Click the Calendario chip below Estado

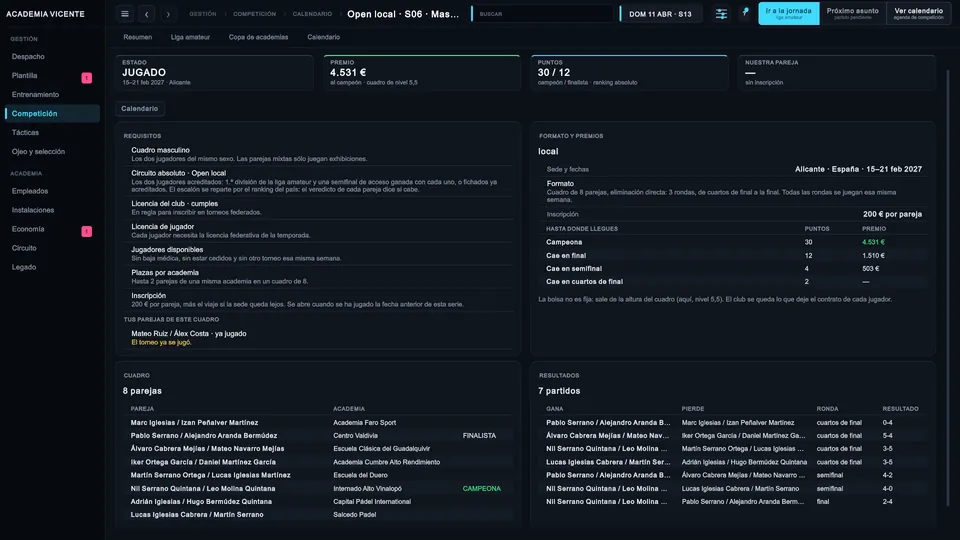tap(140, 108)
